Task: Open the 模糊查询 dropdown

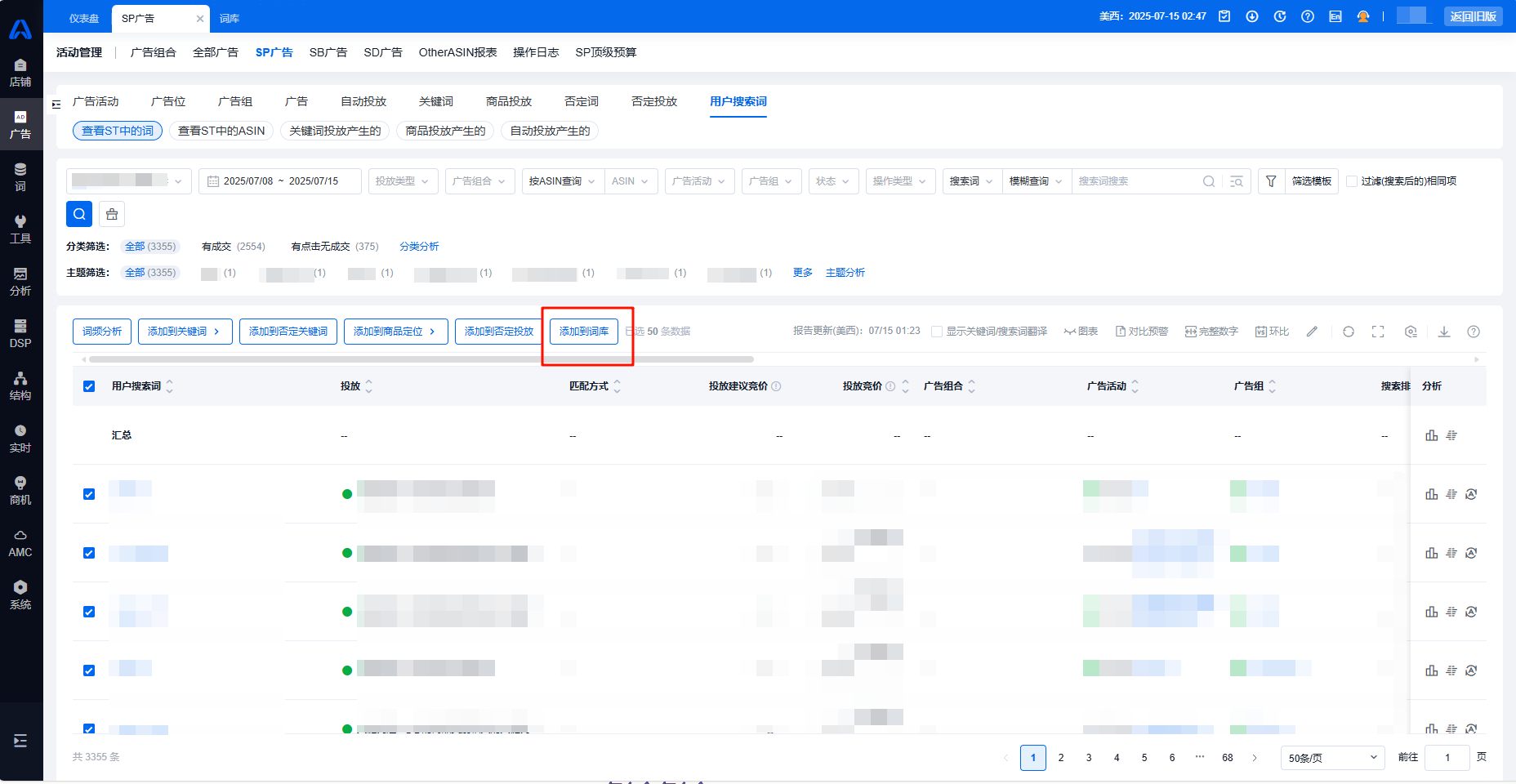Action: click(1037, 181)
